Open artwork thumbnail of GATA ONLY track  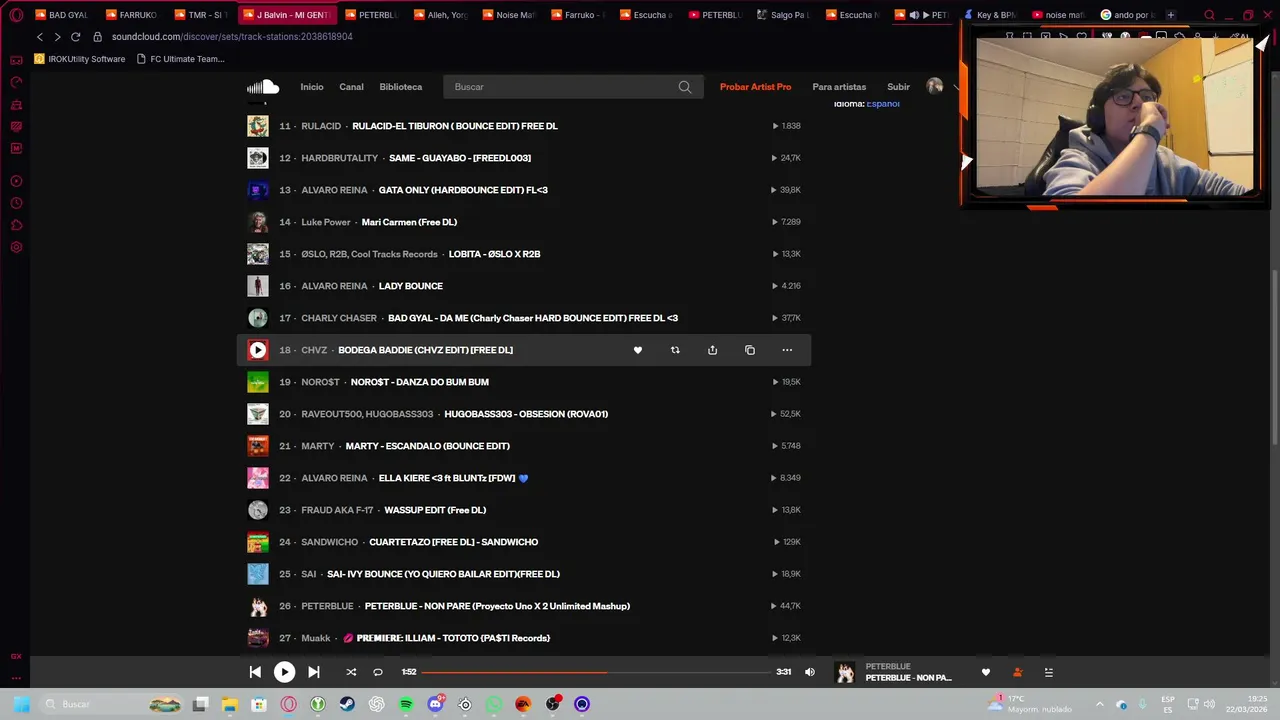pos(258,190)
